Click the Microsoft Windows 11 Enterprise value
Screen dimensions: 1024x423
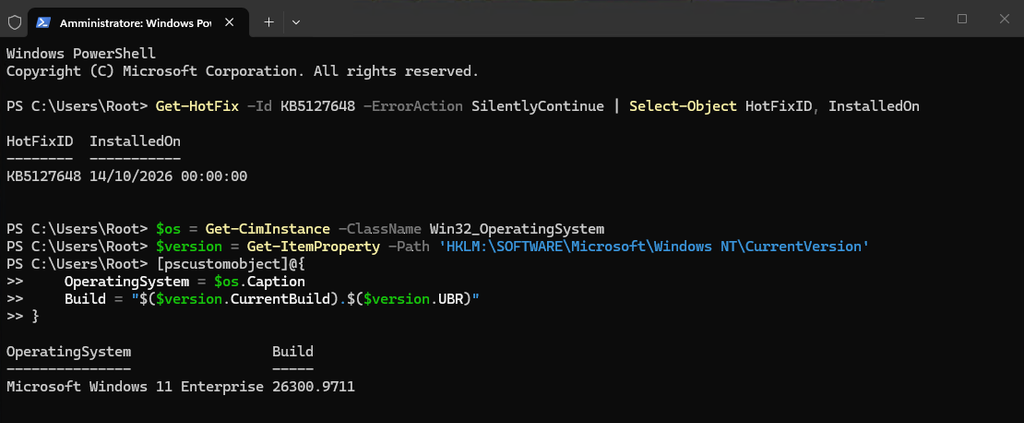[135, 387]
